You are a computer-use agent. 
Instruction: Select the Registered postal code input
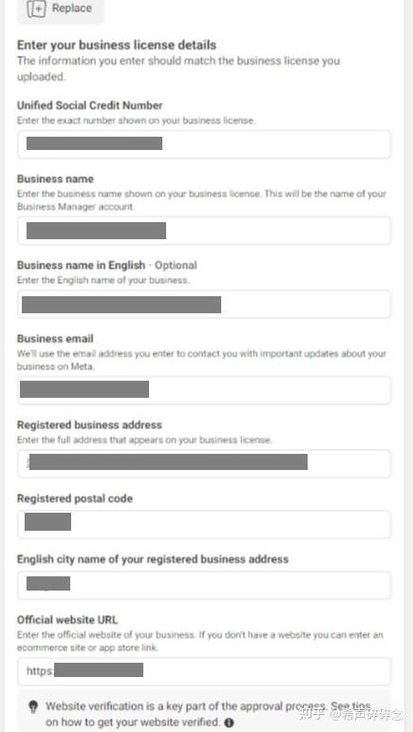tap(204, 524)
